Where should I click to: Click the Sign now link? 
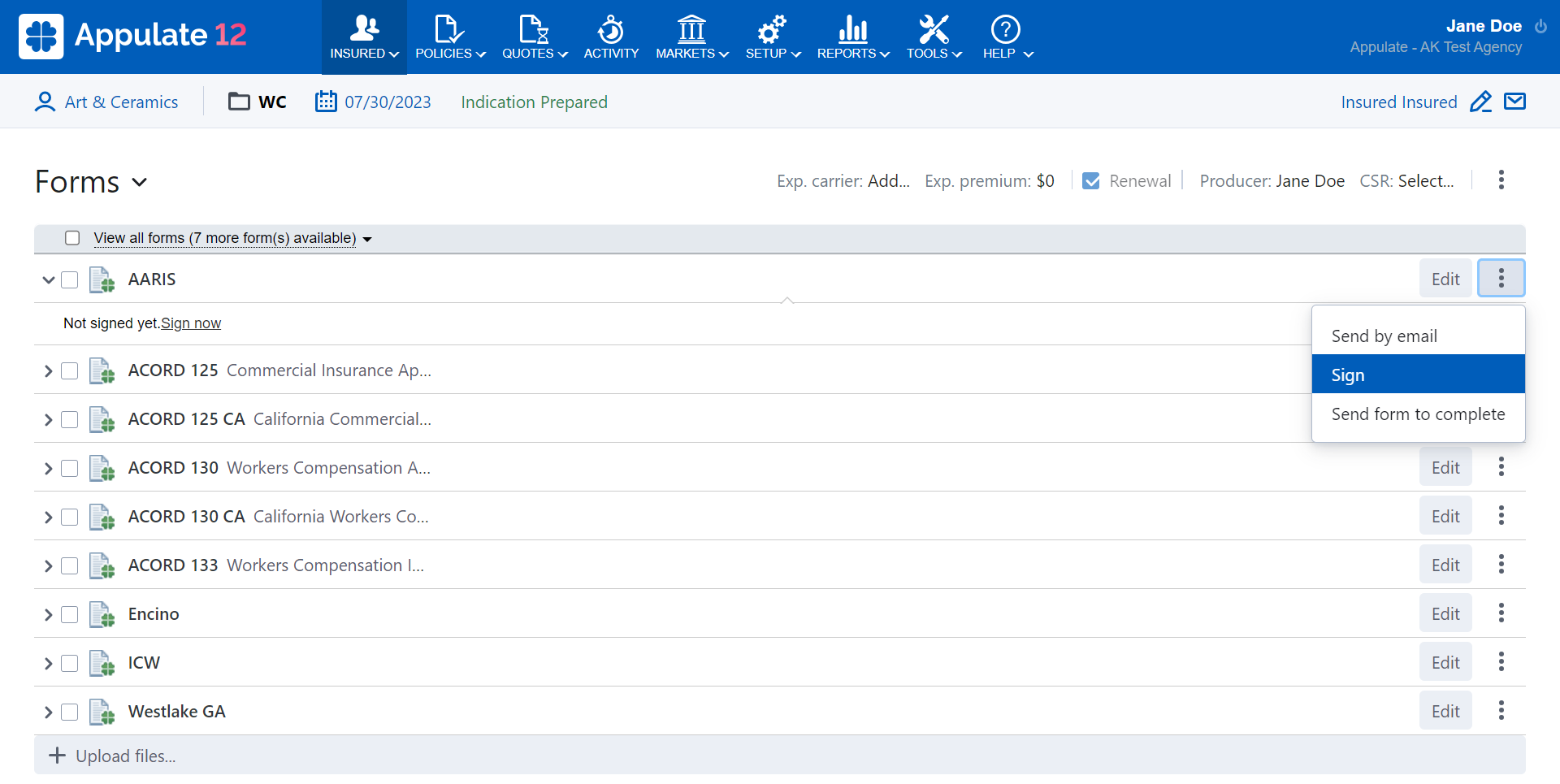point(191,323)
